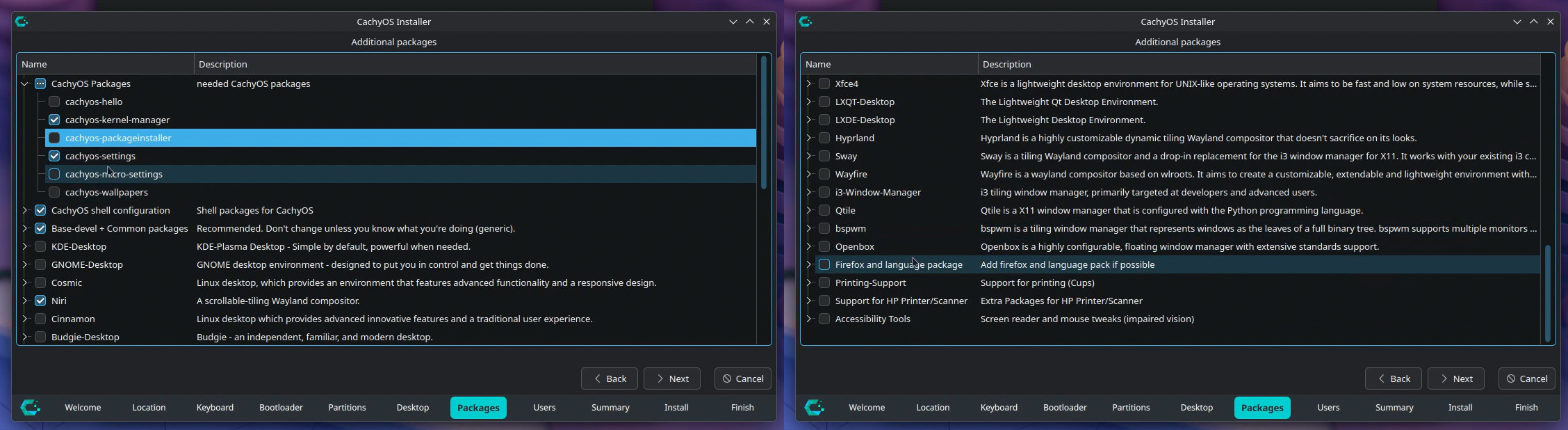Expand GNOME-Desktop group
This screenshot has height=430, width=1568.
[x=25, y=264]
